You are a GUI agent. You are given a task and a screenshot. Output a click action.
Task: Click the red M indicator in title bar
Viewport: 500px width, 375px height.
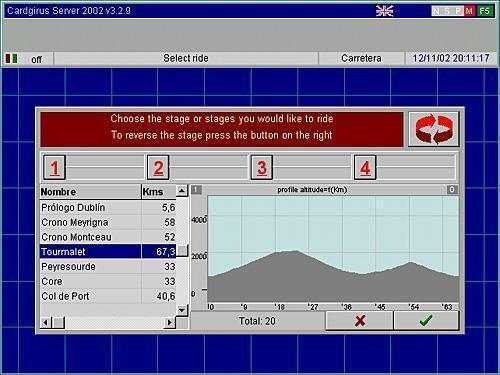point(469,11)
